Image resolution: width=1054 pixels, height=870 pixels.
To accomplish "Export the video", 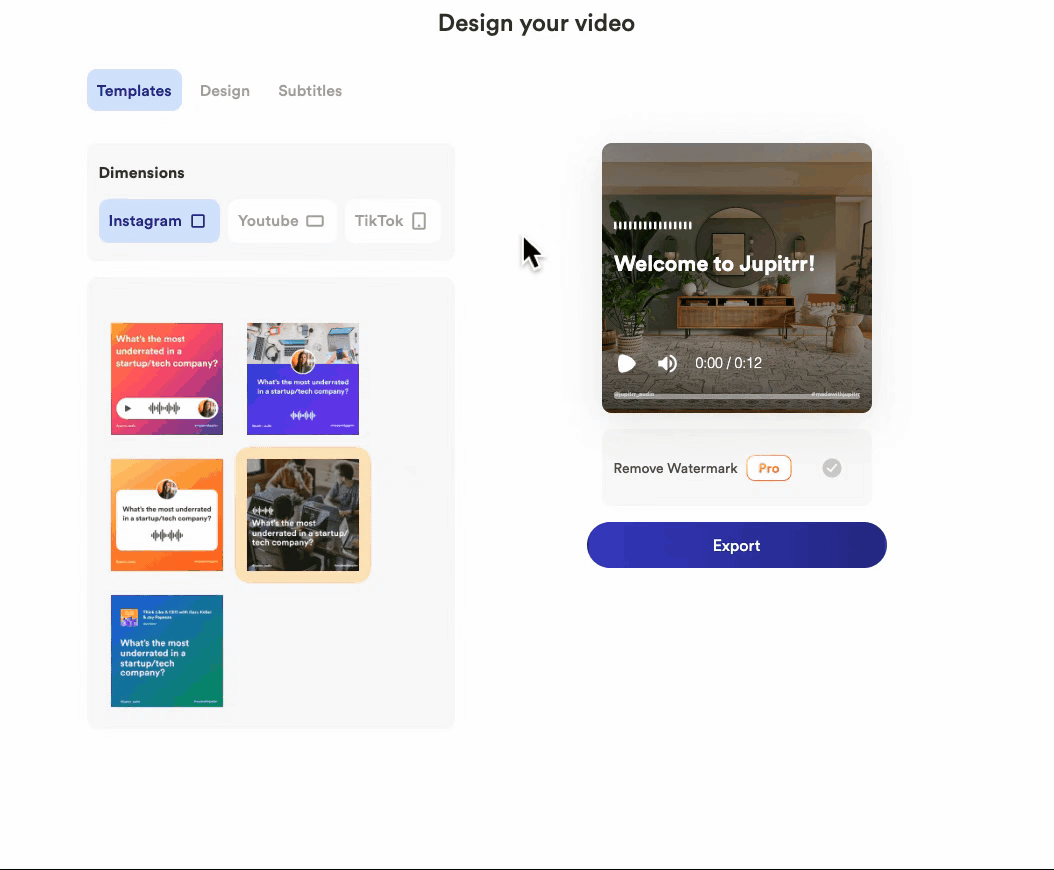I will (x=737, y=545).
